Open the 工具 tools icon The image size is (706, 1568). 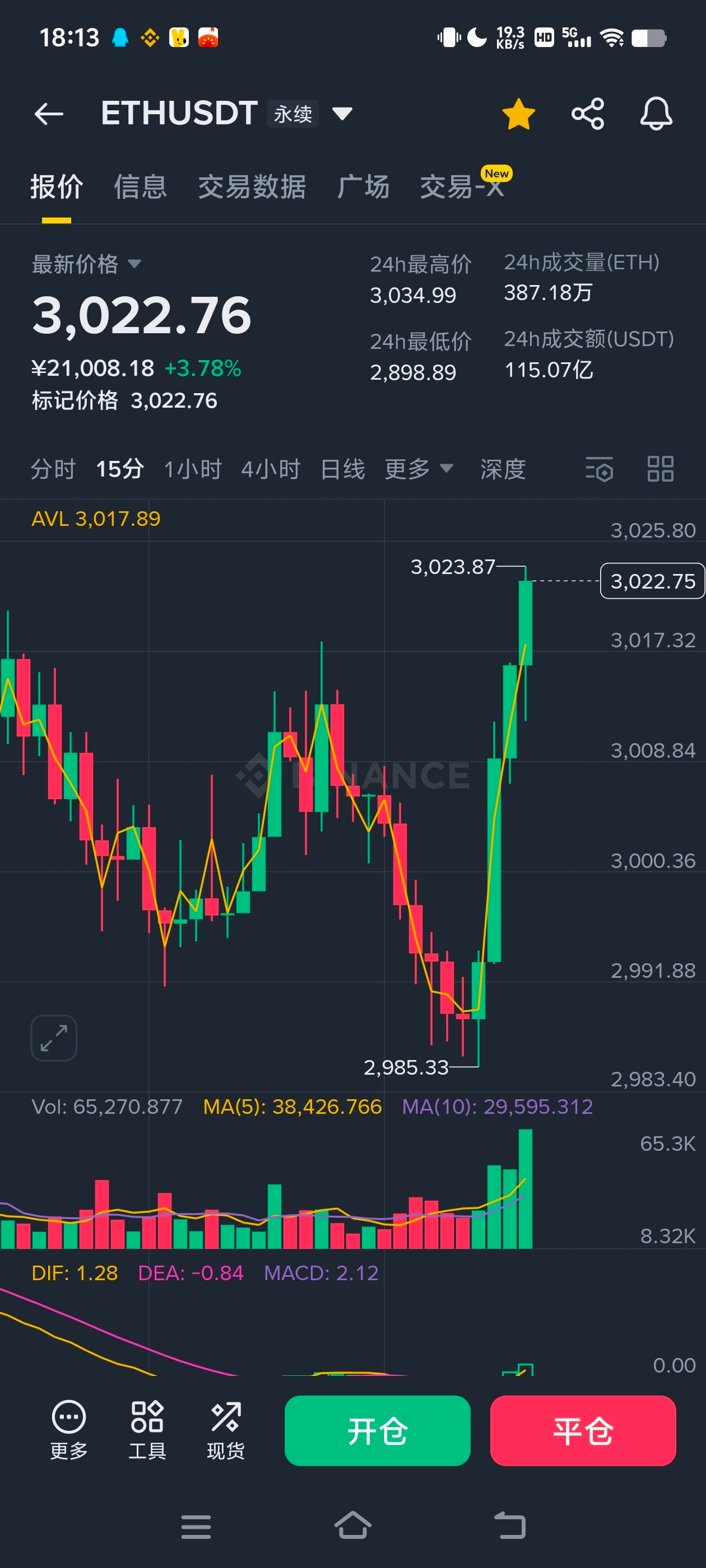[x=147, y=1430]
